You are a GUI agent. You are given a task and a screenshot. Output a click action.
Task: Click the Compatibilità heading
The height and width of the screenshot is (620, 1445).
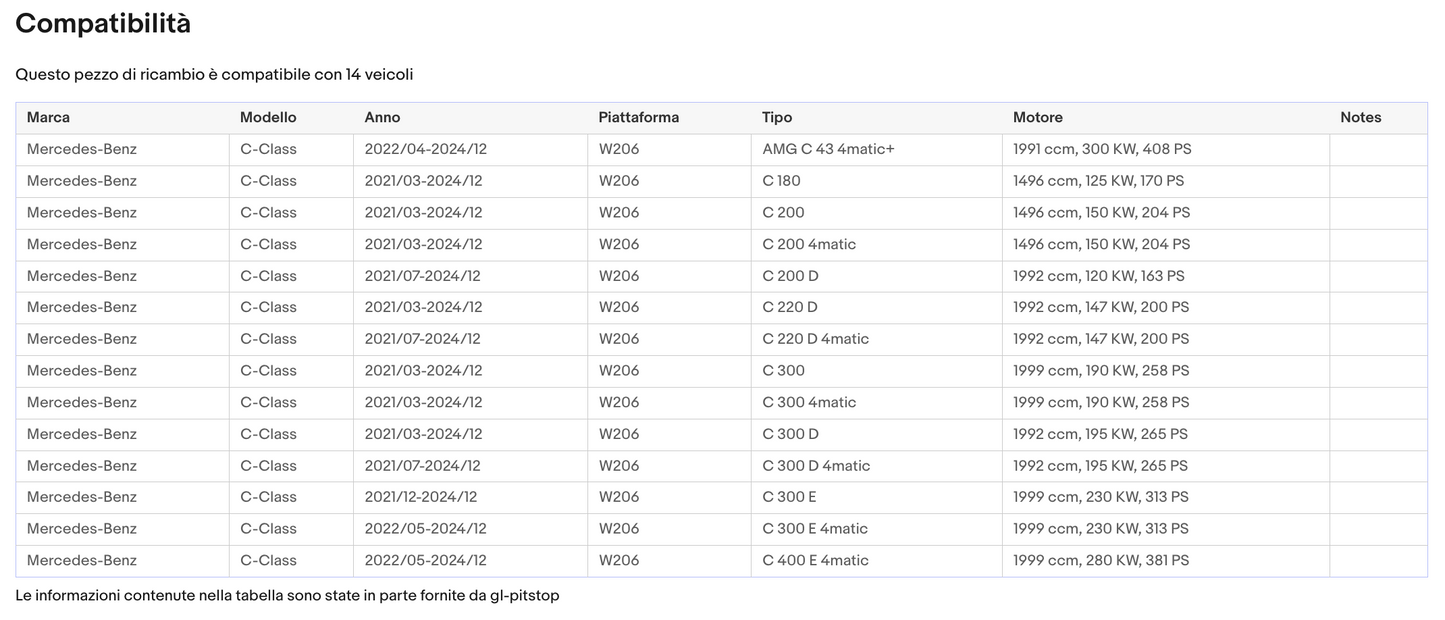tap(103, 24)
